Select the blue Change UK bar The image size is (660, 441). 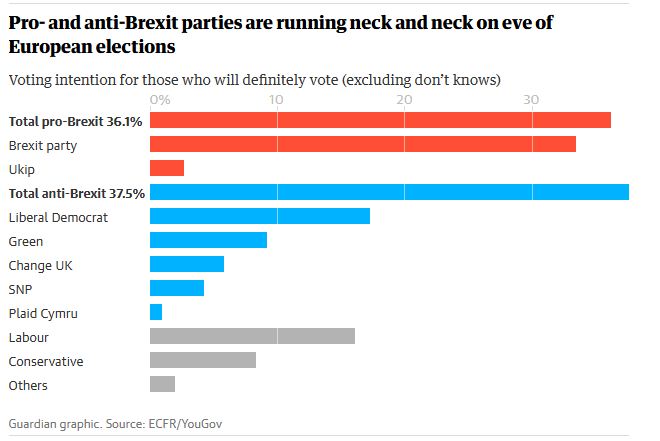pos(186,264)
